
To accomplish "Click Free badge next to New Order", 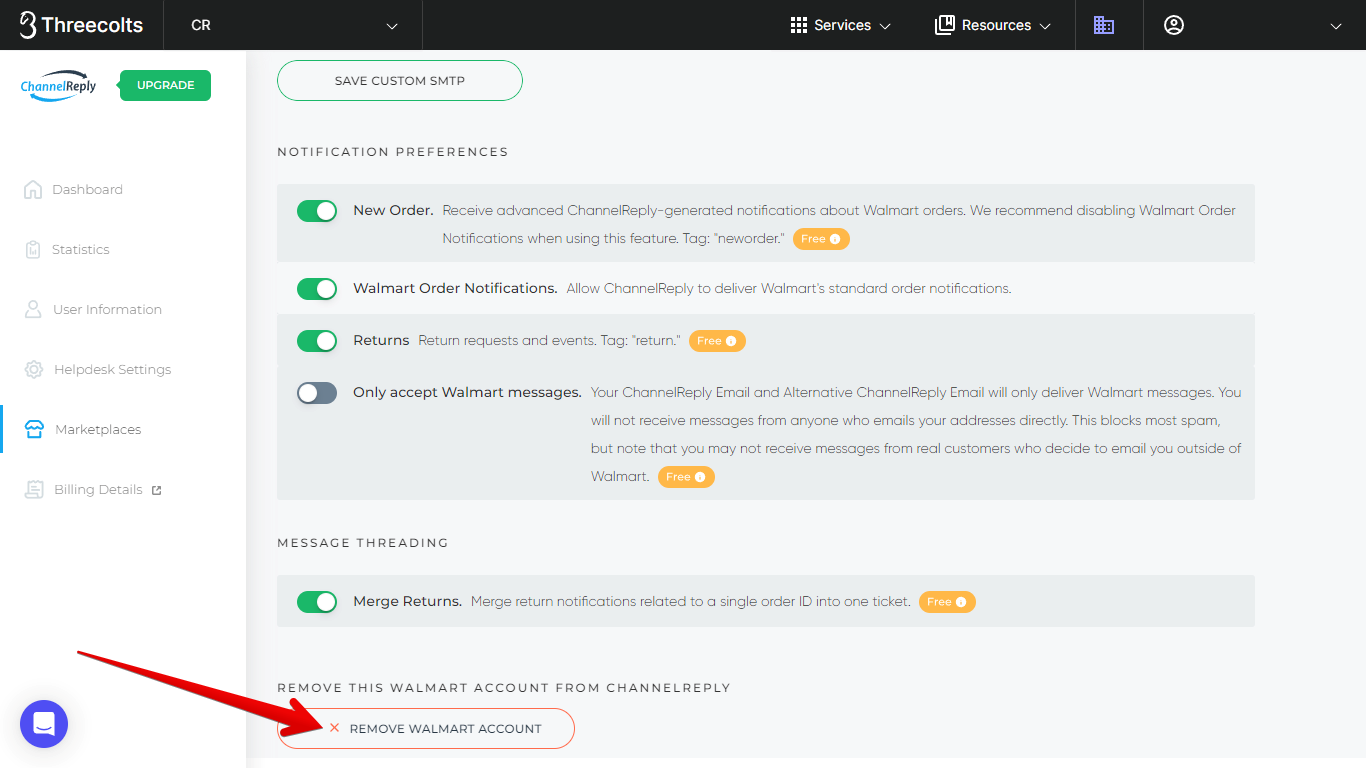I will (821, 239).
